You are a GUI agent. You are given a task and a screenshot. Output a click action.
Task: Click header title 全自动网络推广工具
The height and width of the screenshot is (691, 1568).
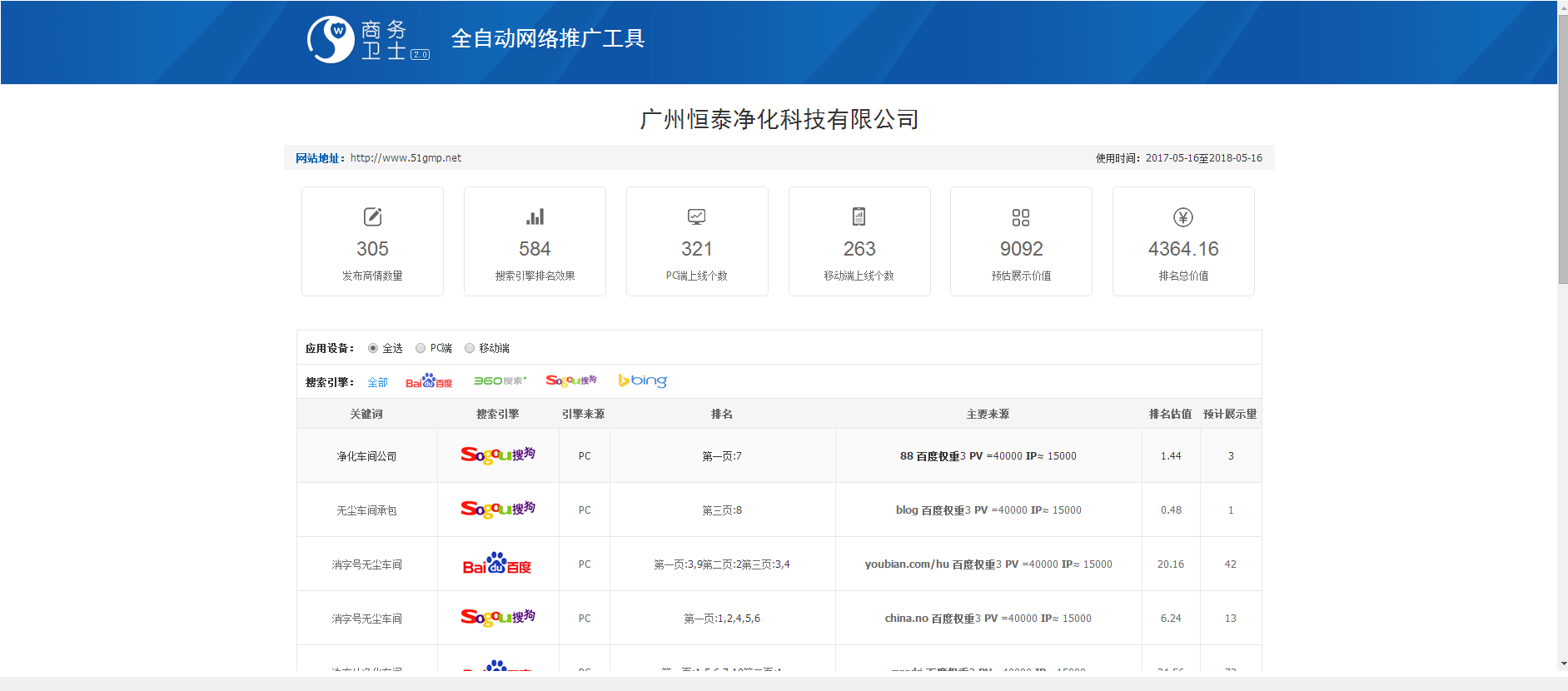coord(547,38)
